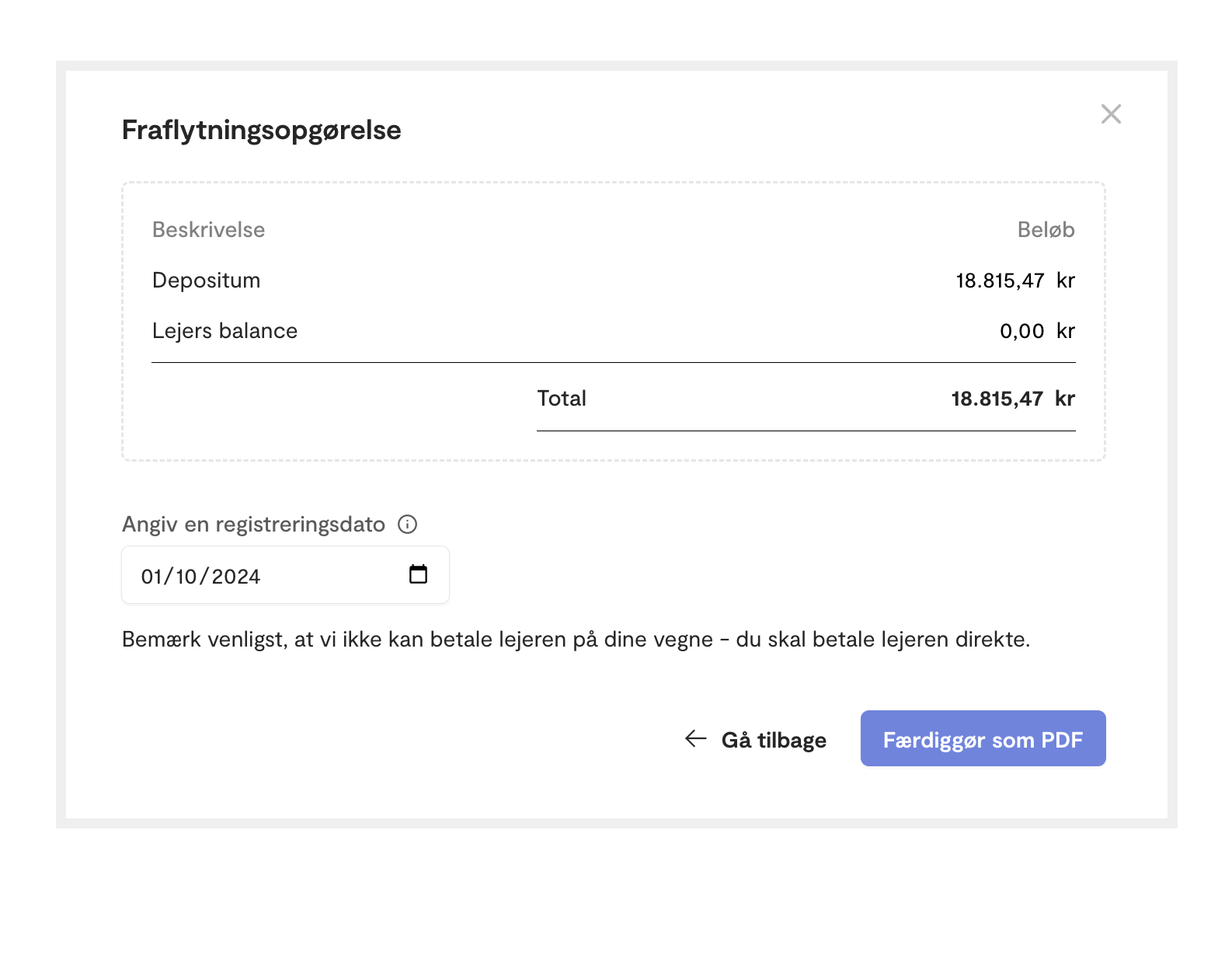Select the year portion 2024 of the date
The height and width of the screenshot is (959, 1232).
[x=236, y=577]
